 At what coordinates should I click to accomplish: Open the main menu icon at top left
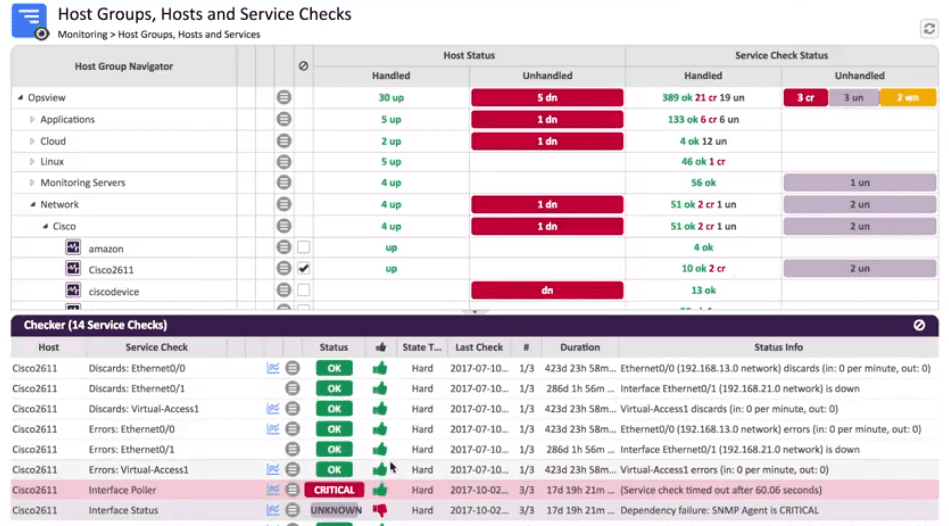click(29, 21)
